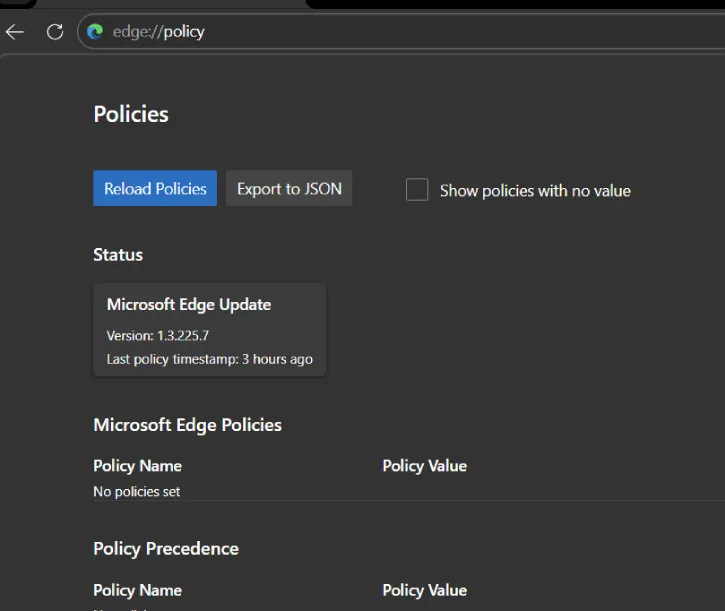Image resolution: width=725 pixels, height=611 pixels.
Task: Click the Policy Precedence heading
Action: point(166,549)
